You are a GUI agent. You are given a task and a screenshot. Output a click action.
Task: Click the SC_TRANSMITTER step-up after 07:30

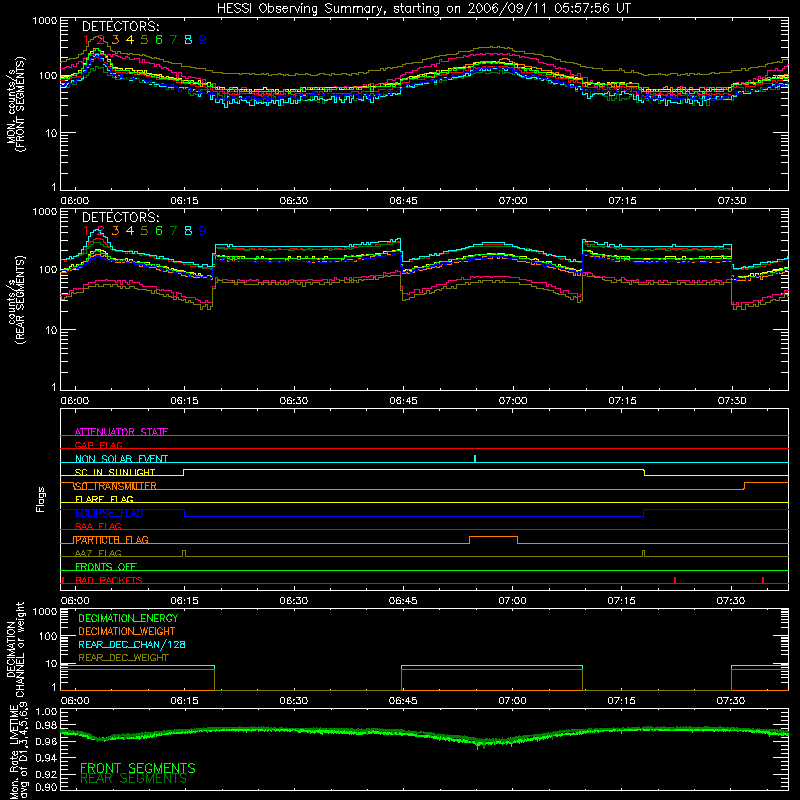coord(744,486)
